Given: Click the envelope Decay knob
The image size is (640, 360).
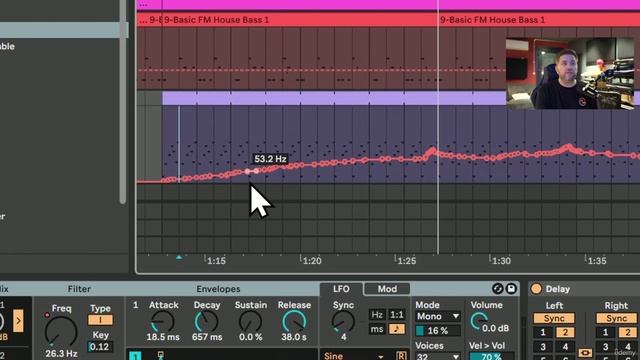Looking at the screenshot, I should (207, 322).
